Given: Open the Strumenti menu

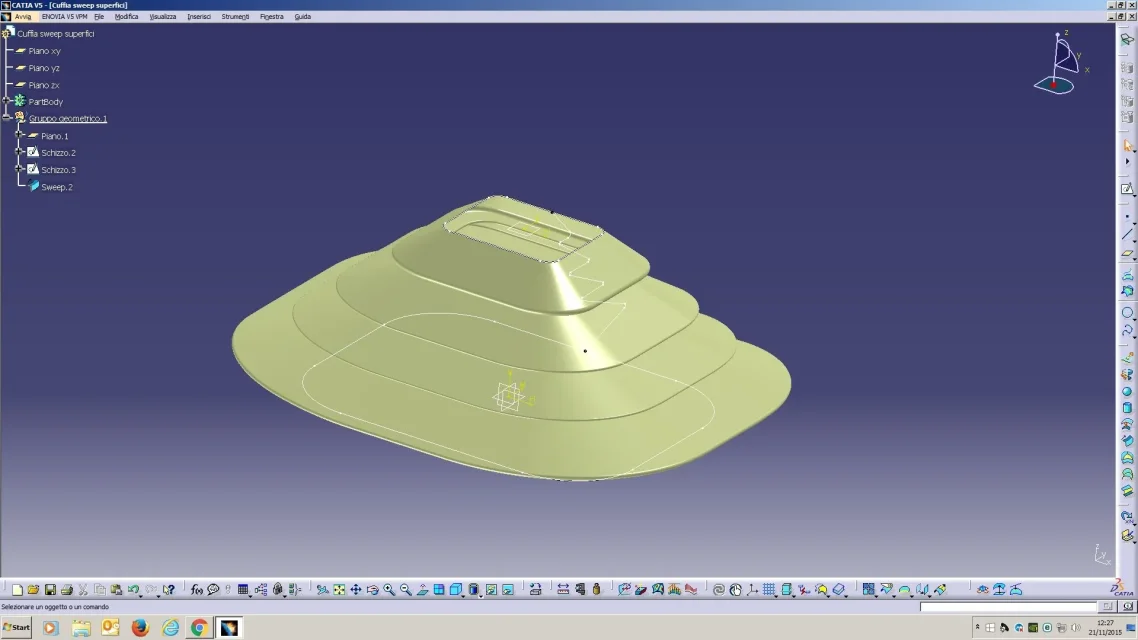Looking at the screenshot, I should pos(235,17).
